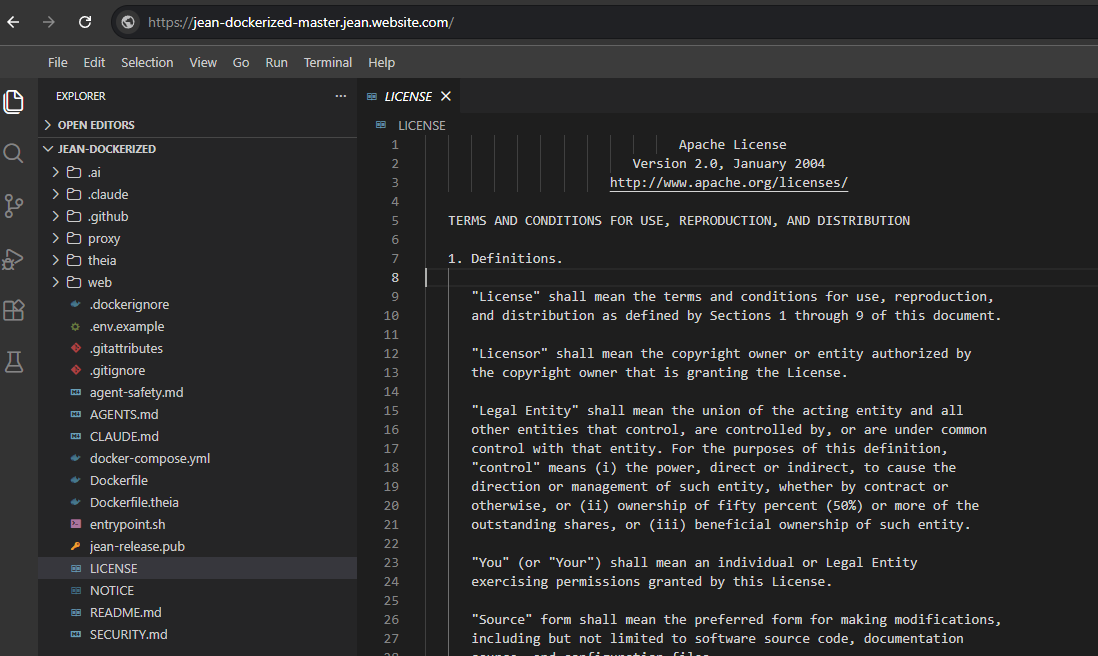Click the '1. Definitions.' text line

[505, 258]
